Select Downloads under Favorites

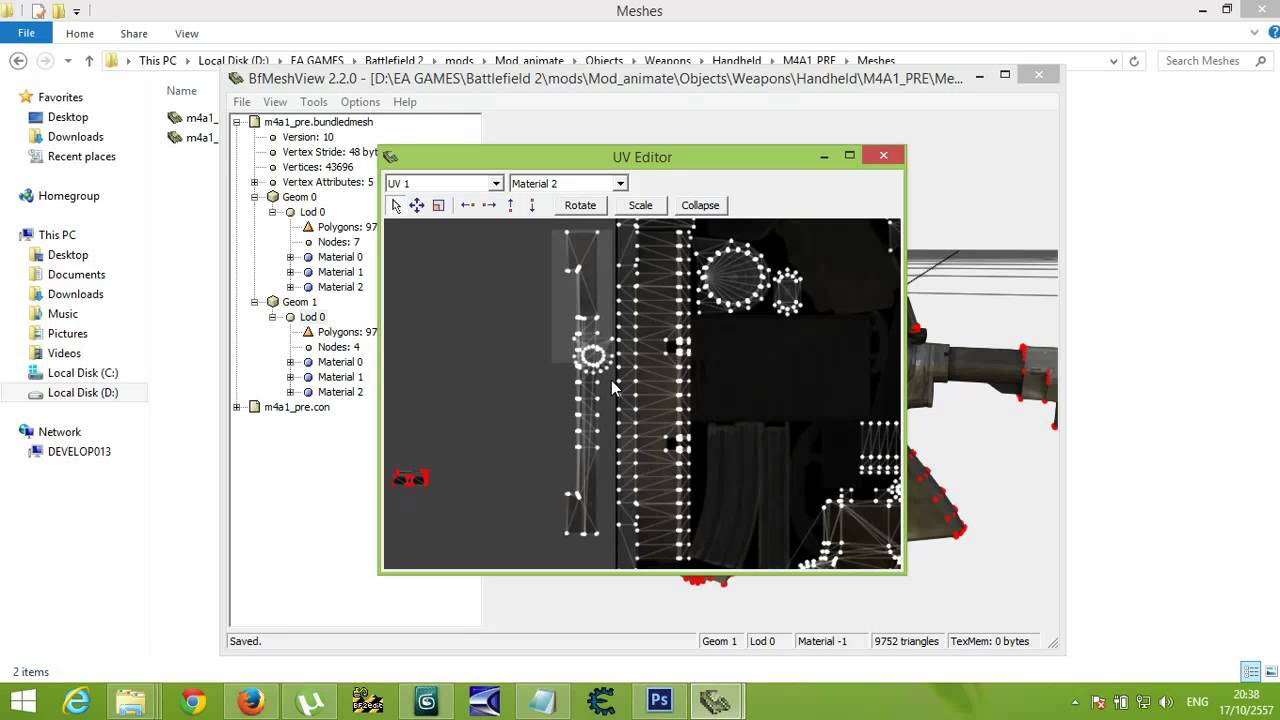(x=75, y=137)
